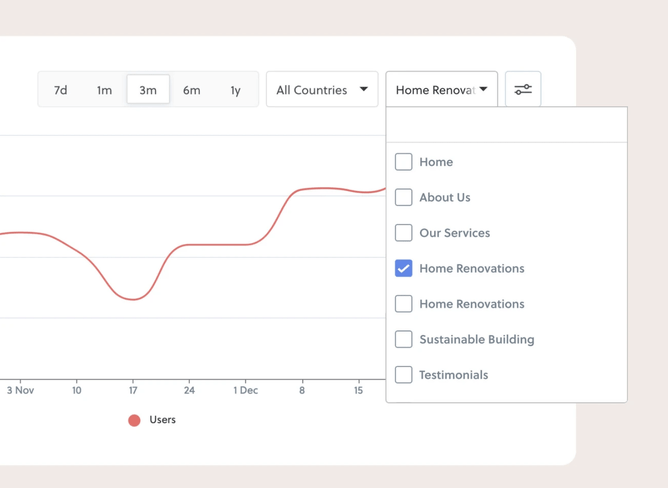Image resolution: width=668 pixels, height=488 pixels.
Task: Select the 7d time range
Action: pyautogui.click(x=61, y=90)
